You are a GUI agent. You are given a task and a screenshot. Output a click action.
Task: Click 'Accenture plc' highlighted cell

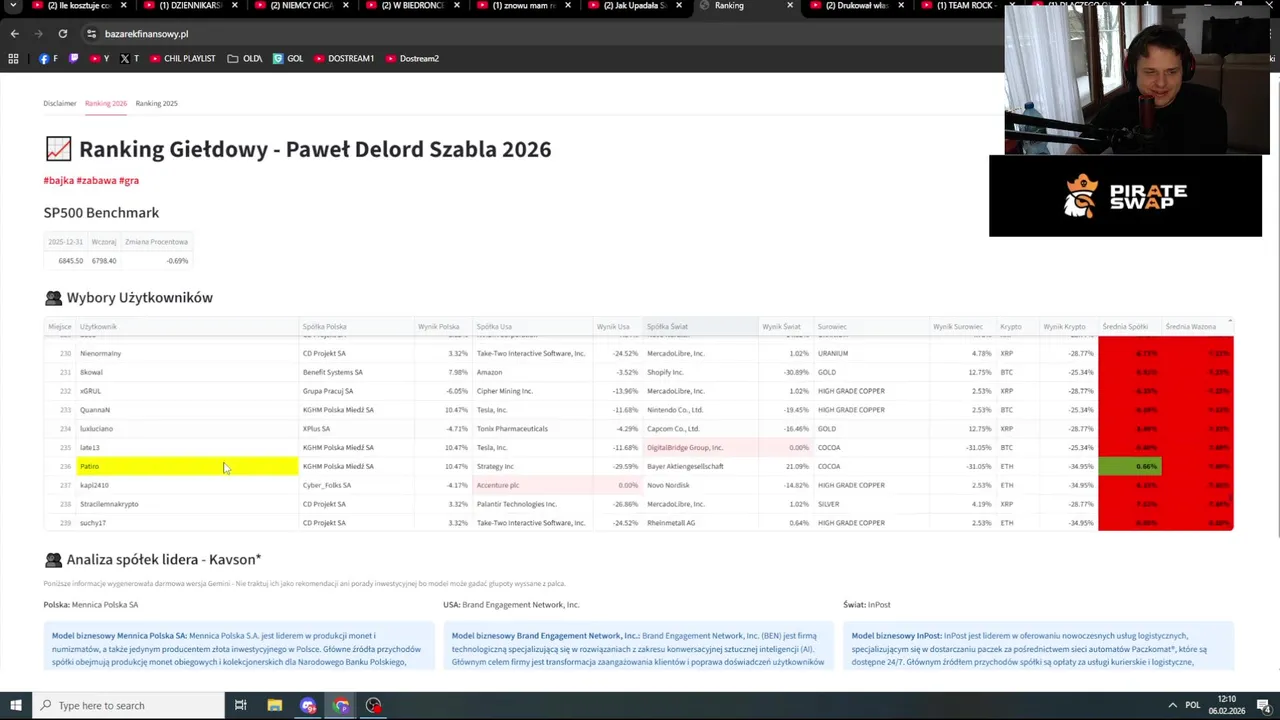531,485
